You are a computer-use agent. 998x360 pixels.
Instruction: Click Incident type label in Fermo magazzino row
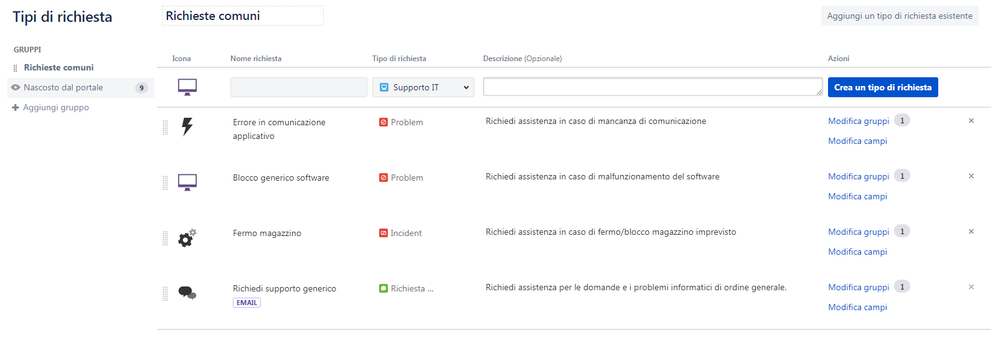pyautogui.click(x=406, y=233)
